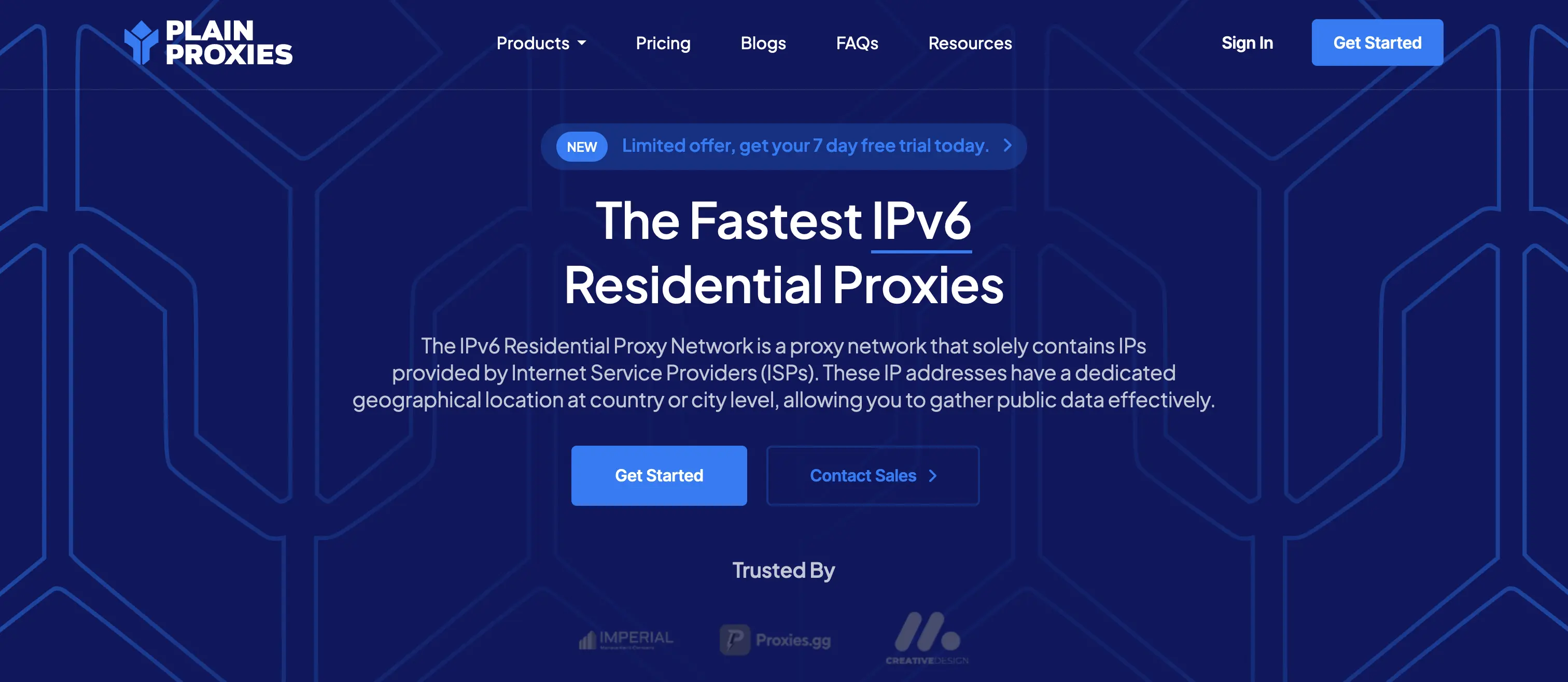Click the arrow icon on Contact Sales
The width and height of the screenshot is (1568, 682).
pos(933,475)
